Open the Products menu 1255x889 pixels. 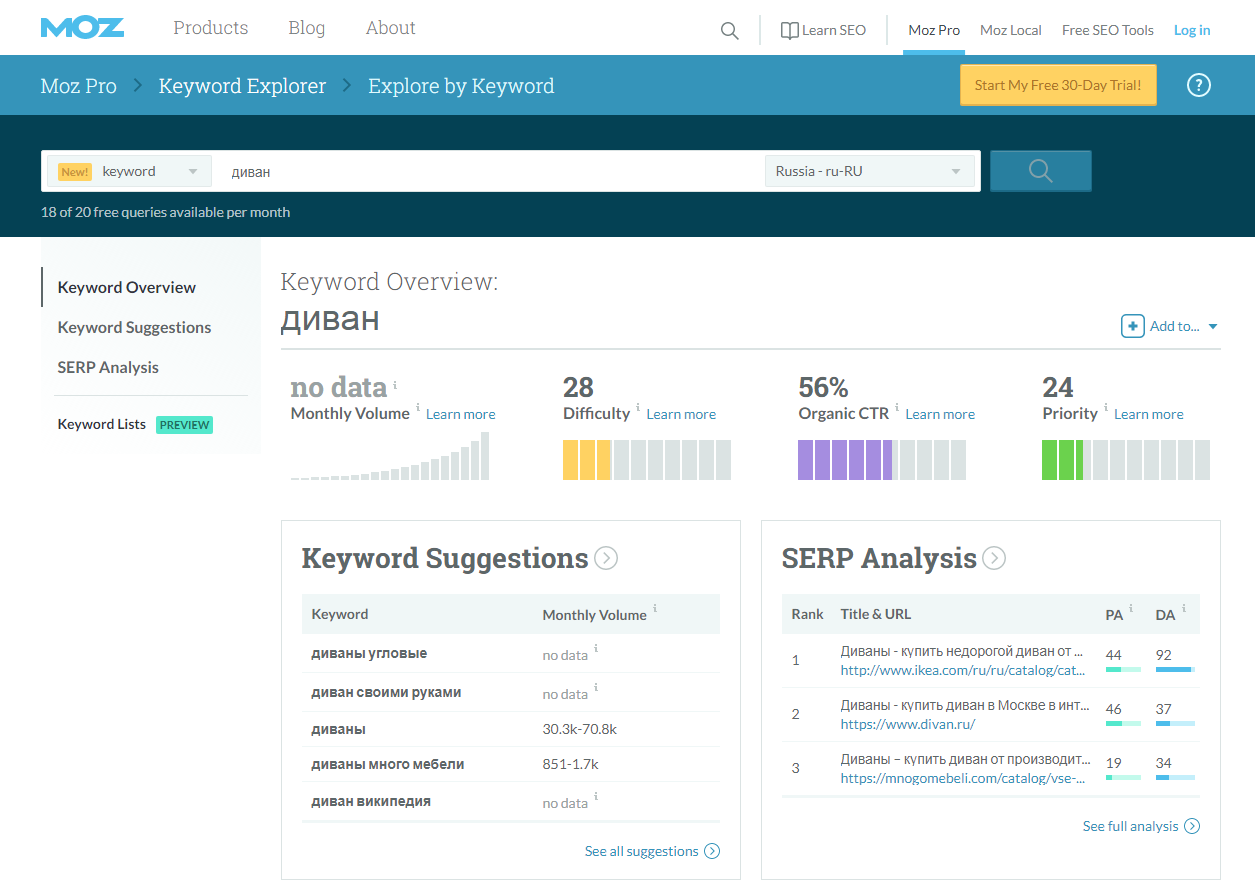[210, 28]
